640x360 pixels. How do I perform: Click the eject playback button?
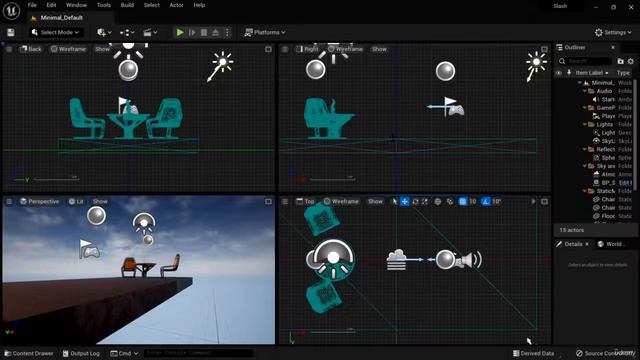216,32
